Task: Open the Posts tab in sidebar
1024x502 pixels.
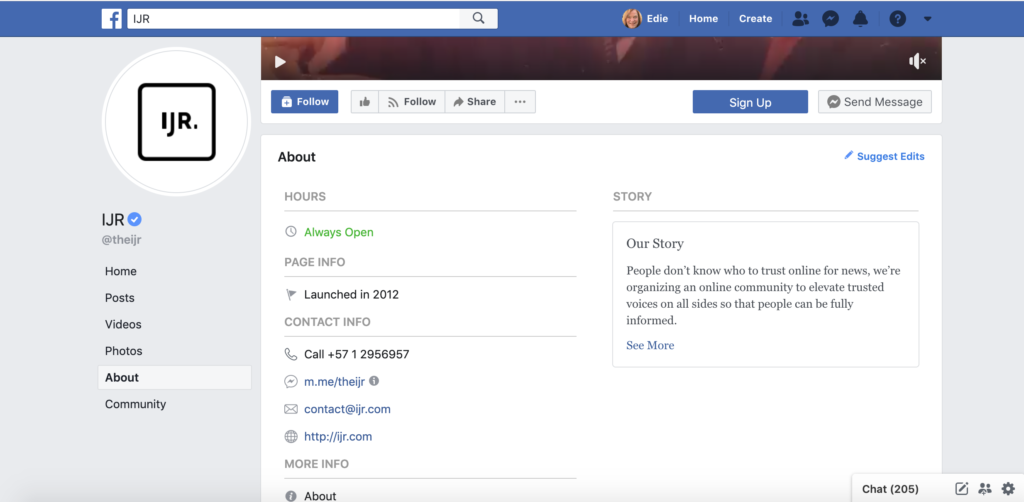Action: coord(120,298)
